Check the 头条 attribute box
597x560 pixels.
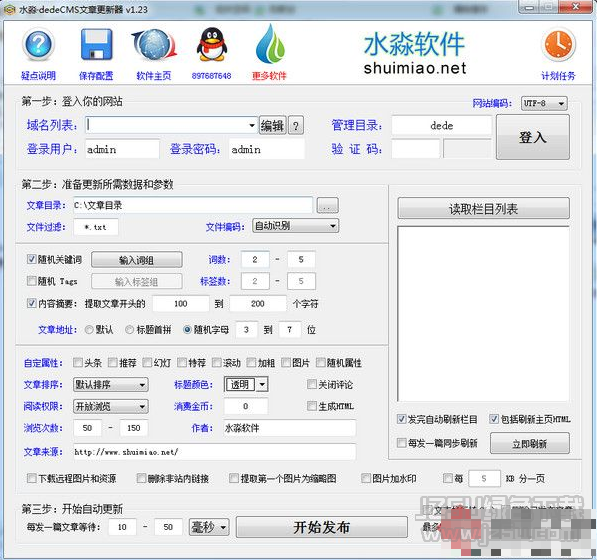pos(77,362)
